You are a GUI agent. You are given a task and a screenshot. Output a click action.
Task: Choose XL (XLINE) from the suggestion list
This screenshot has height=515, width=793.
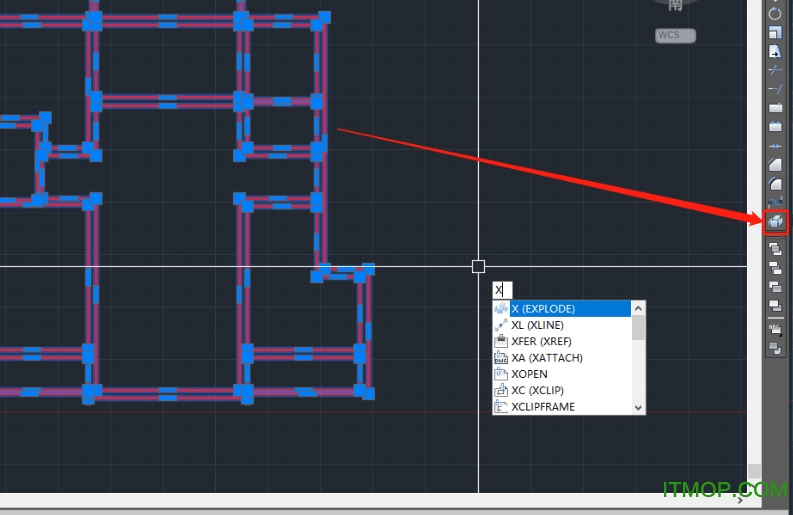[562, 325]
